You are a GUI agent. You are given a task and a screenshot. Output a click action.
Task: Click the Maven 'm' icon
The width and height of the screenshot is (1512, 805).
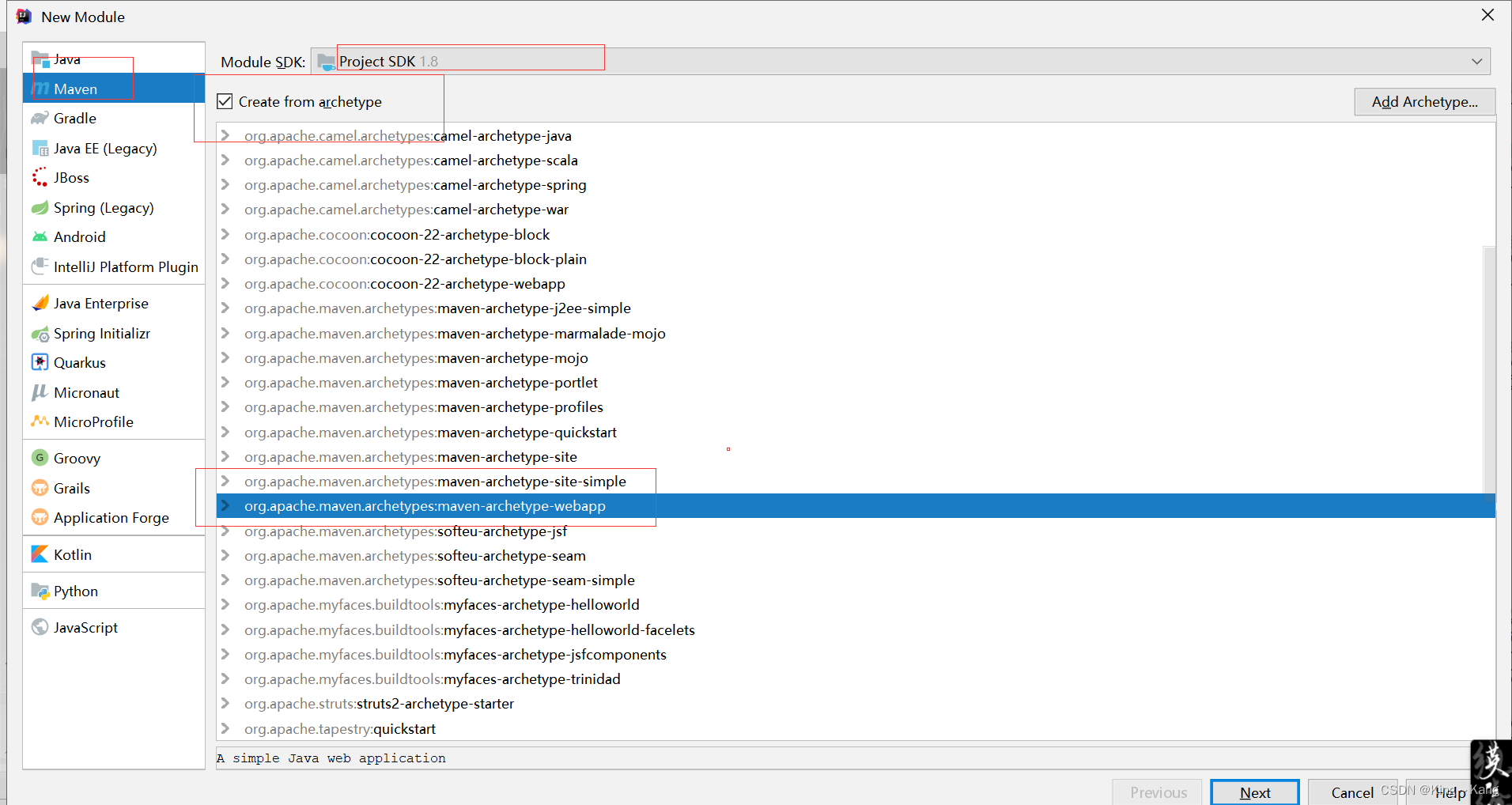(40, 89)
